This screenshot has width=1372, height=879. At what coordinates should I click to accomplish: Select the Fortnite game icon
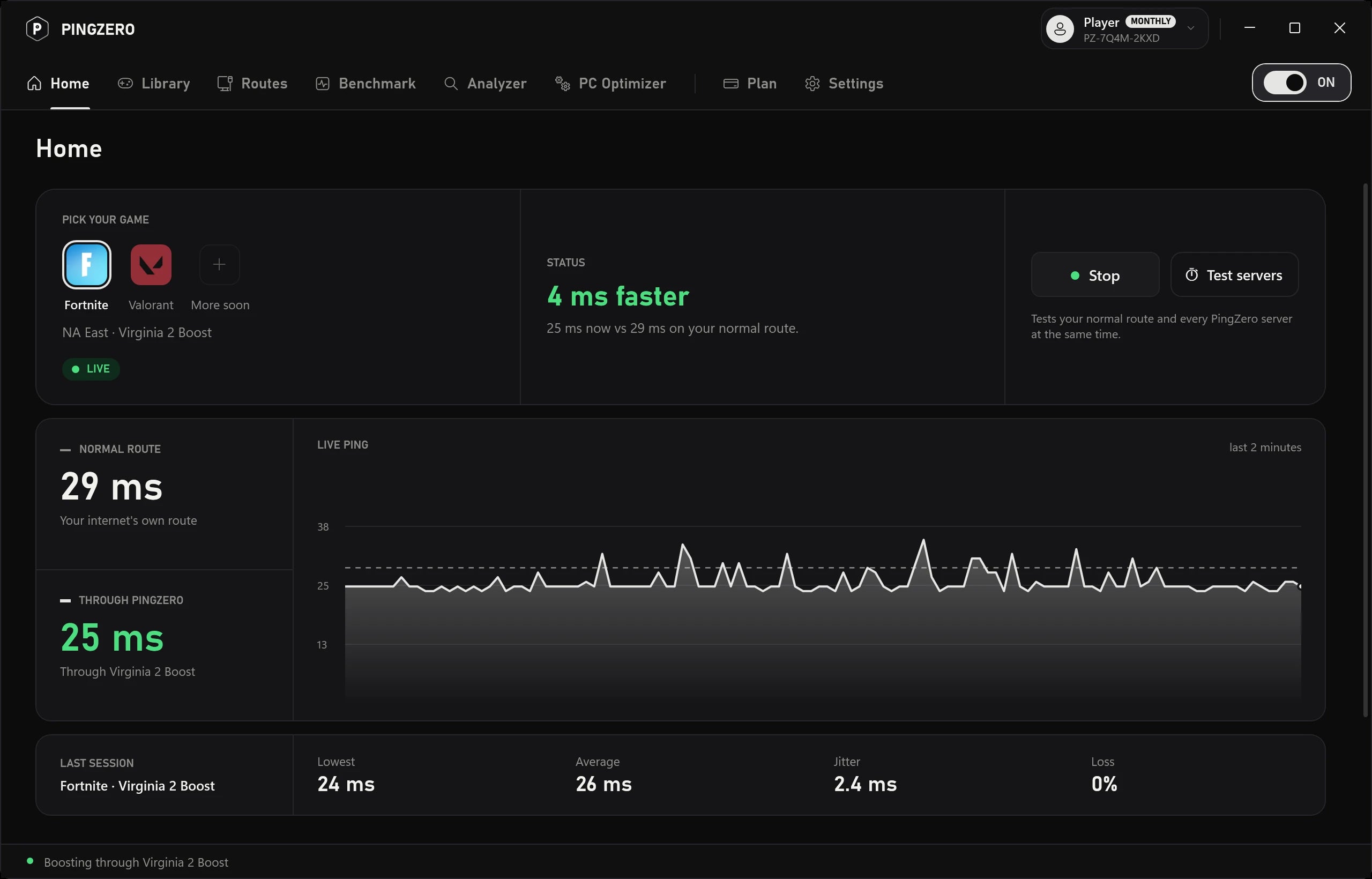(x=86, y=265)
